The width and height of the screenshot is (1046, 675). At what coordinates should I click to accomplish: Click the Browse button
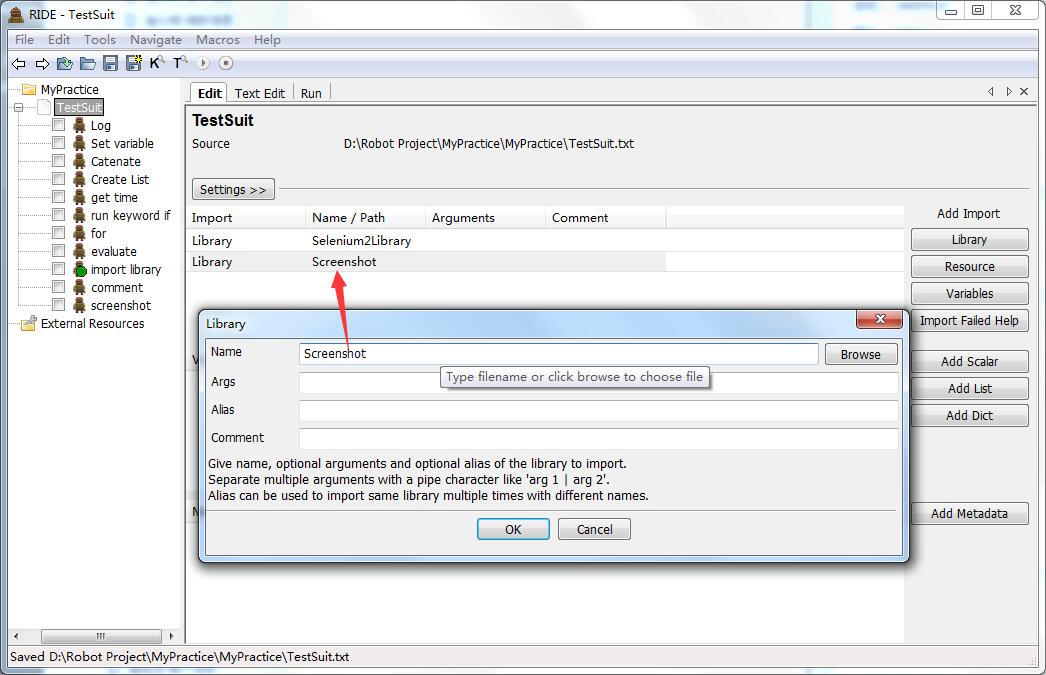(x=860, y=354)
